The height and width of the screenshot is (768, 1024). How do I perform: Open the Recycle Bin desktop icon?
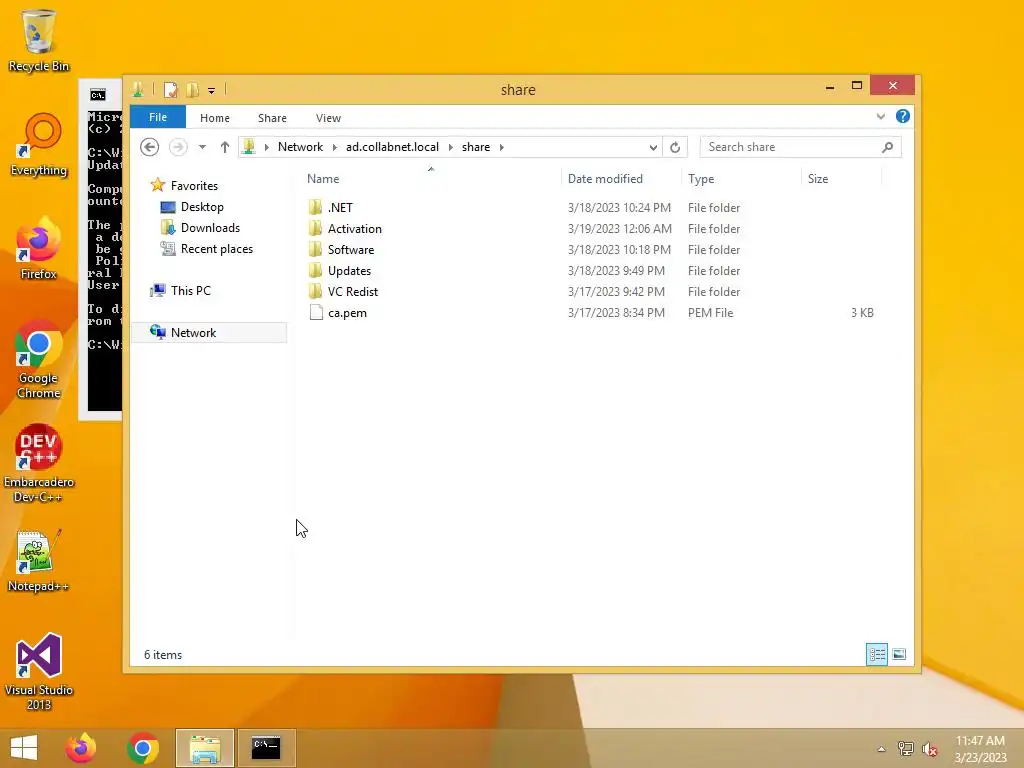point(39,40)
